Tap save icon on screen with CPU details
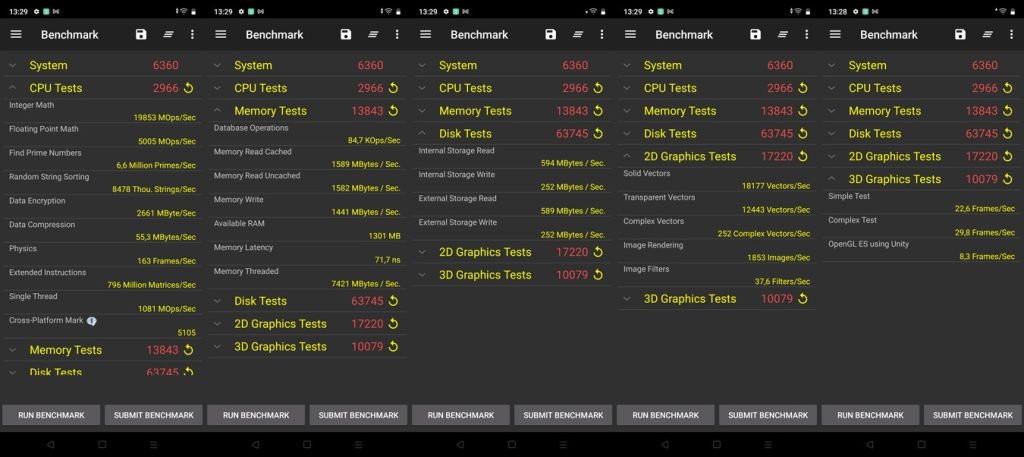Image resolution: width=1024 pixels, height=457 pixels. pos(141,35)
